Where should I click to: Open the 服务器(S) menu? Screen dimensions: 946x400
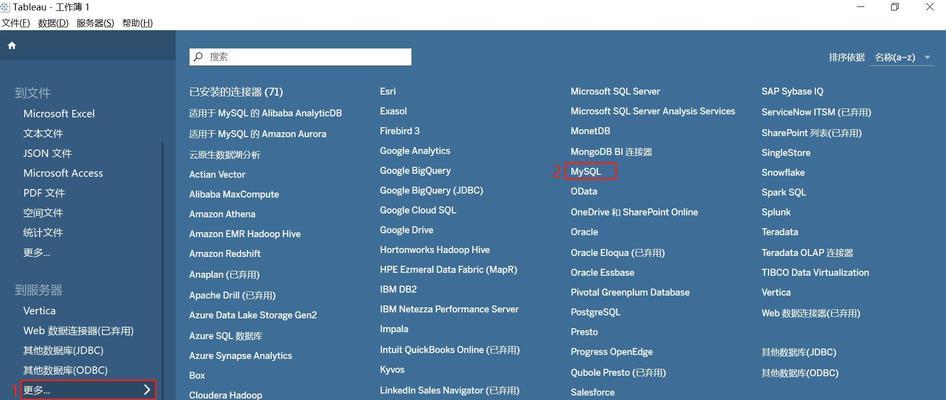click(95, 23)
